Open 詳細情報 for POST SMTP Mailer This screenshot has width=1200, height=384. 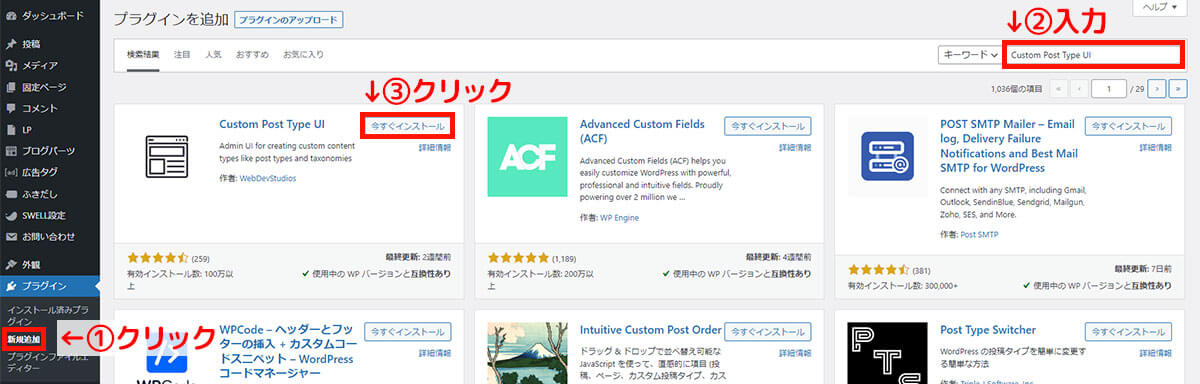pyautogui.click(x=1155, y=148)
